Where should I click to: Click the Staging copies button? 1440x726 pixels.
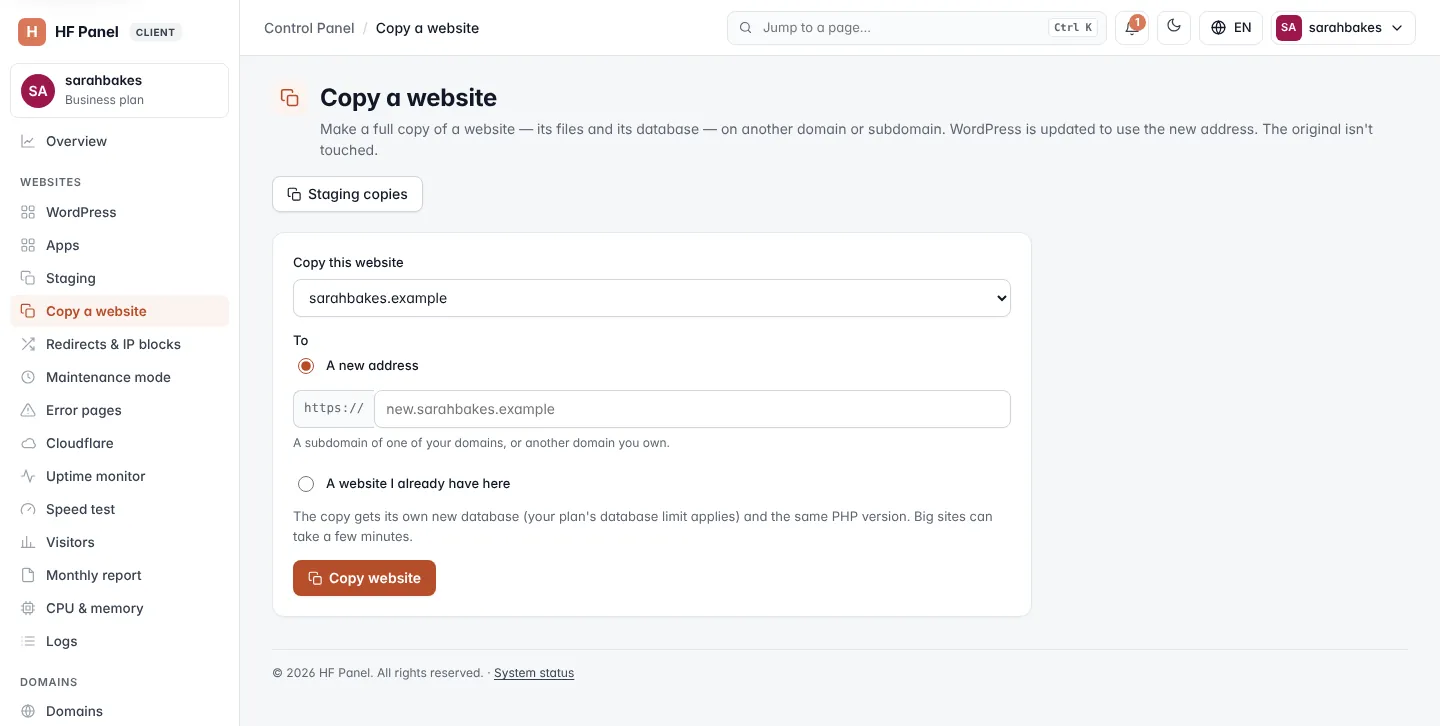point(347,194)
